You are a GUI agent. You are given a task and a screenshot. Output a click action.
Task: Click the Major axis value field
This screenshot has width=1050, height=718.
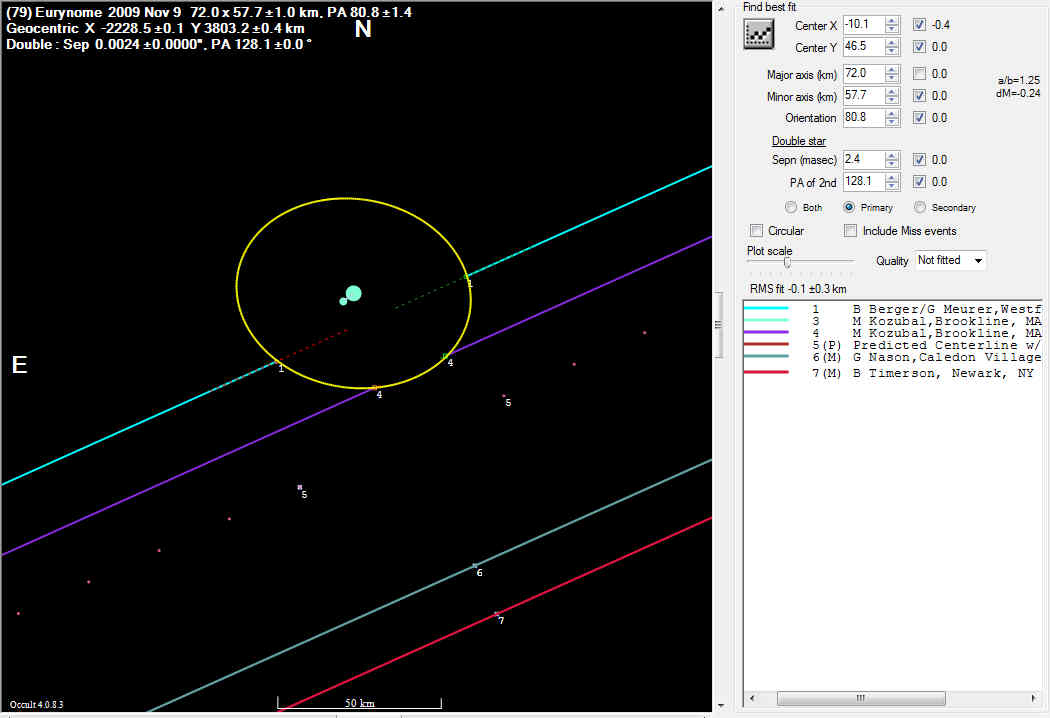pos(864,74)
